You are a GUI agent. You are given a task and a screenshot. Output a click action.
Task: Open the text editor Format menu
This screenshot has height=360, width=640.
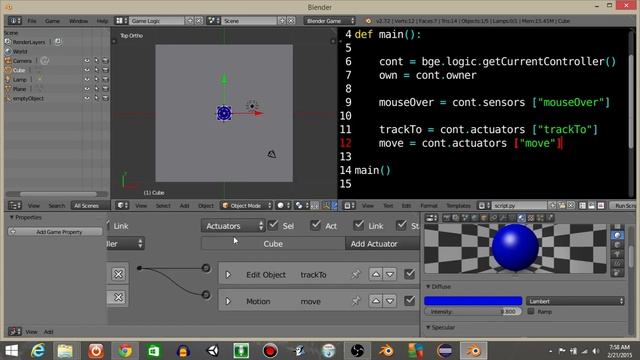429,206
